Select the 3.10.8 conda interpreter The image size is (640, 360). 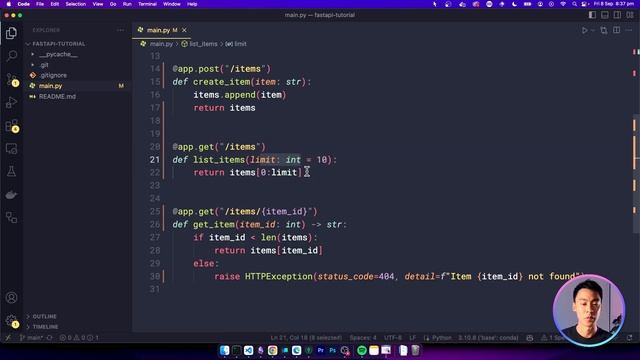click(488, 338)
